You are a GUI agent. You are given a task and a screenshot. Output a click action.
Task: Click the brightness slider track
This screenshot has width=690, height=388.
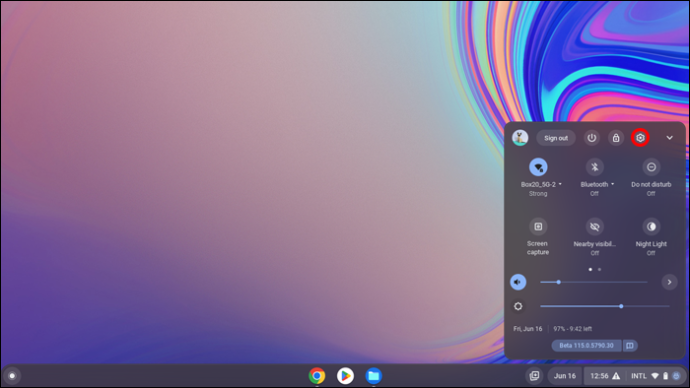click(x=605, y=306)
